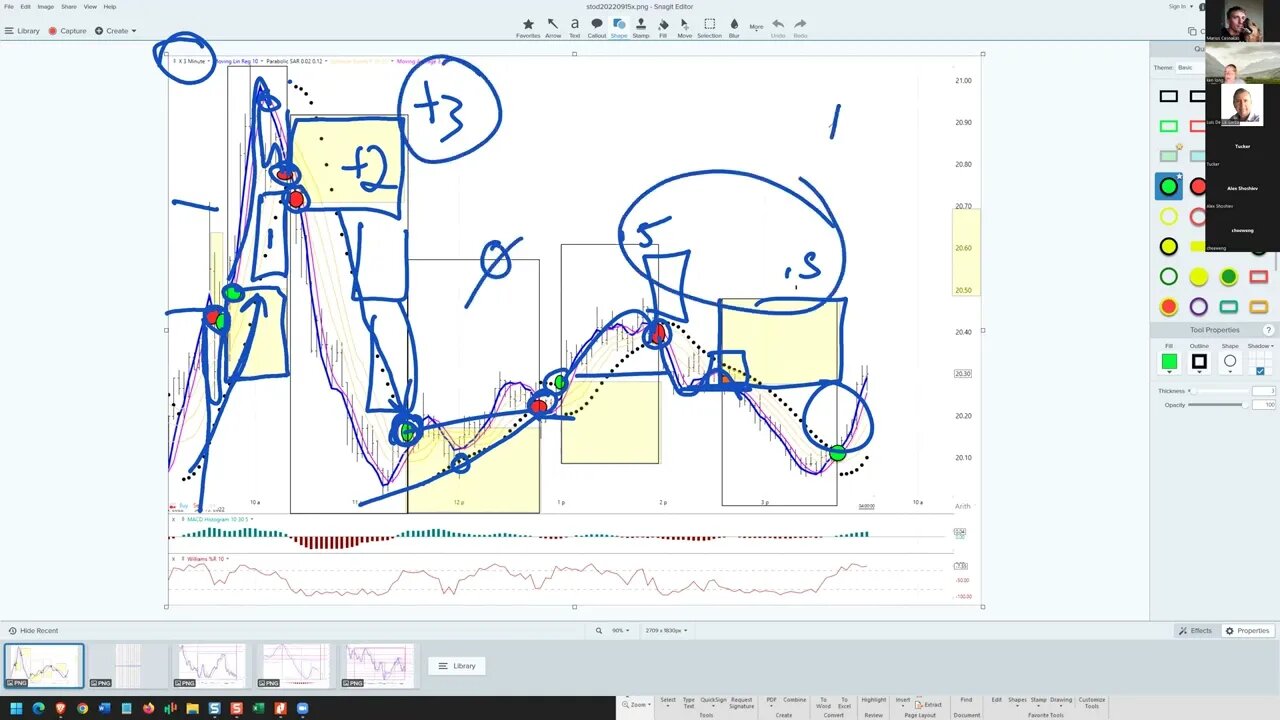Open Excel from the taskbar
Viewport: 1280px width, 720px height.
258,708
